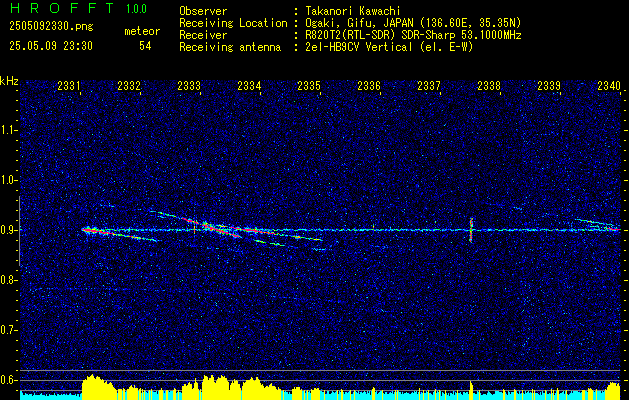The height and width of the screenshot is (400, 629).
Task: Click the meteor label
Action: click(x=142, y=31)
